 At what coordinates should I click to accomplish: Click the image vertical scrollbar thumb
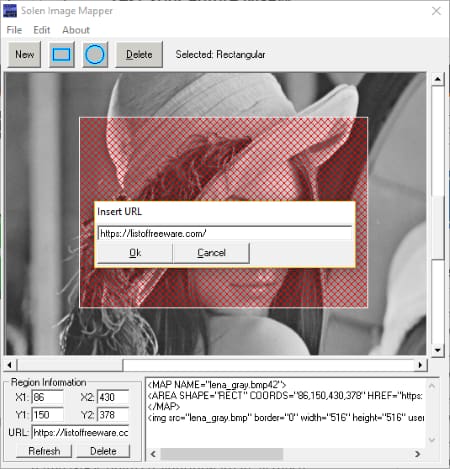pyautogui.click(x=438, y=228)
